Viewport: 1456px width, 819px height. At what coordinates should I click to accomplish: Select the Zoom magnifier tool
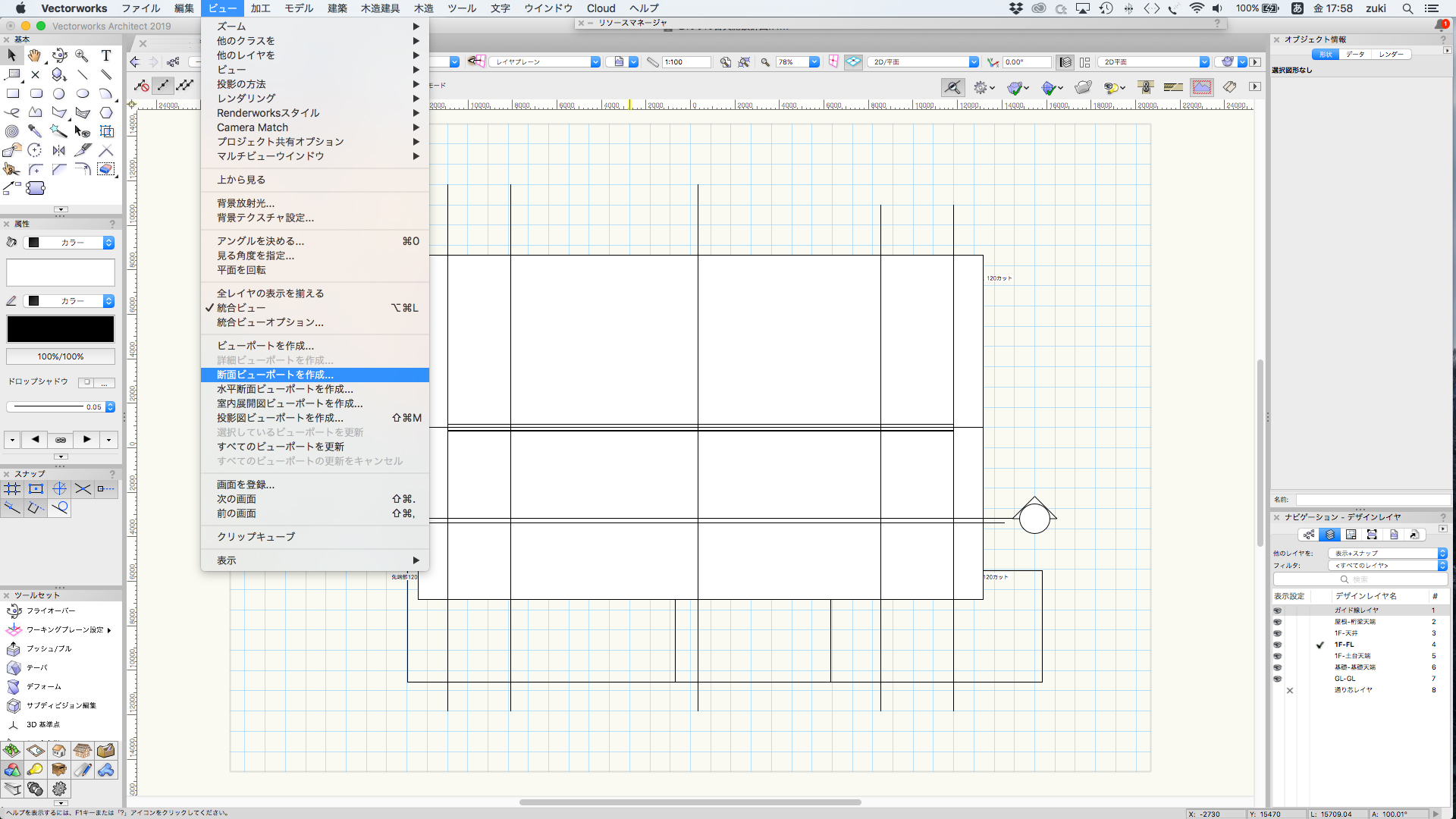point(82,55)
